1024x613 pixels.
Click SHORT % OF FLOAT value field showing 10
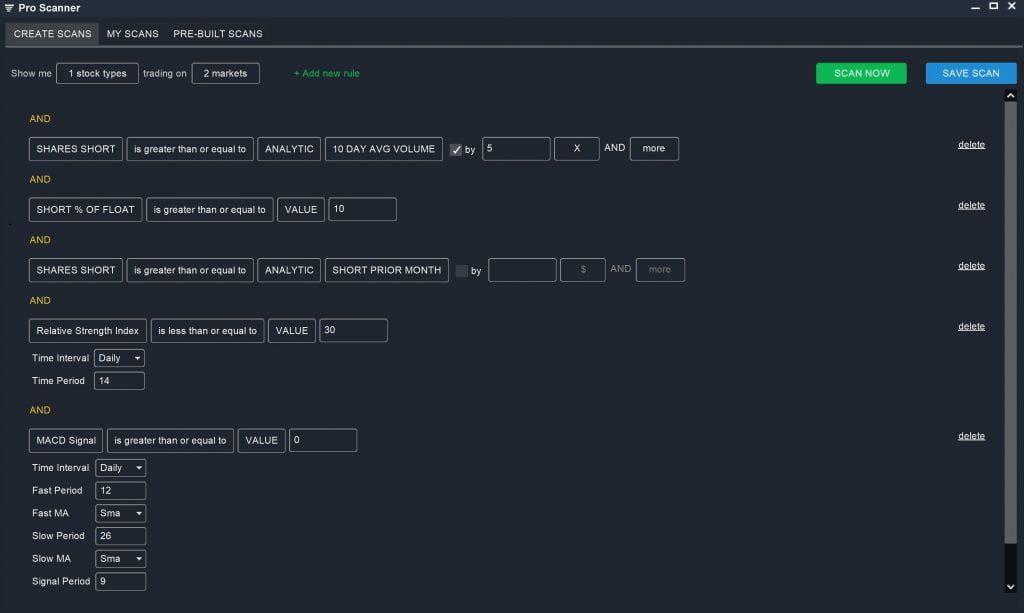point(362,209)
